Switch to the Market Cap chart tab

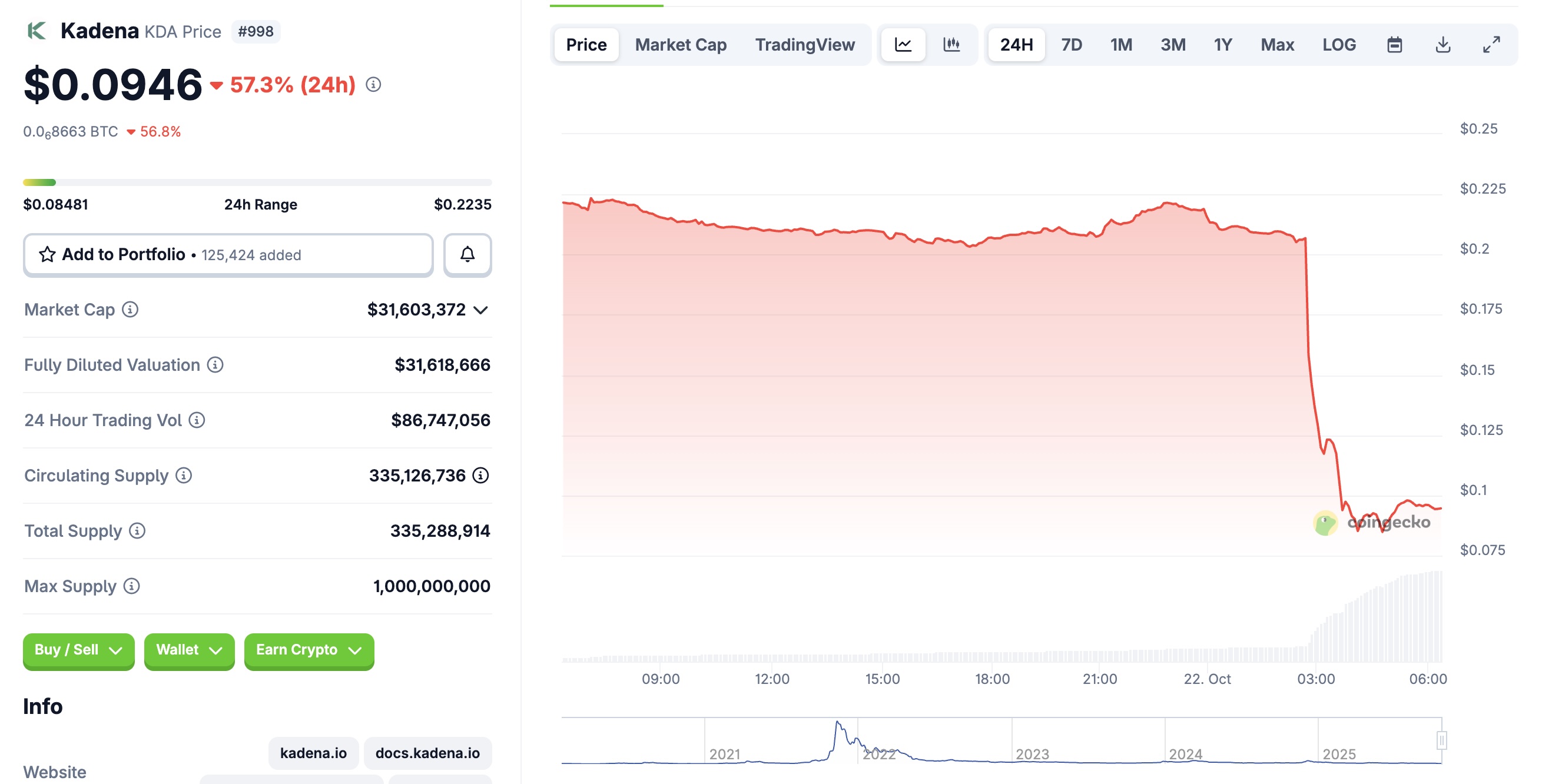(680, 45)
